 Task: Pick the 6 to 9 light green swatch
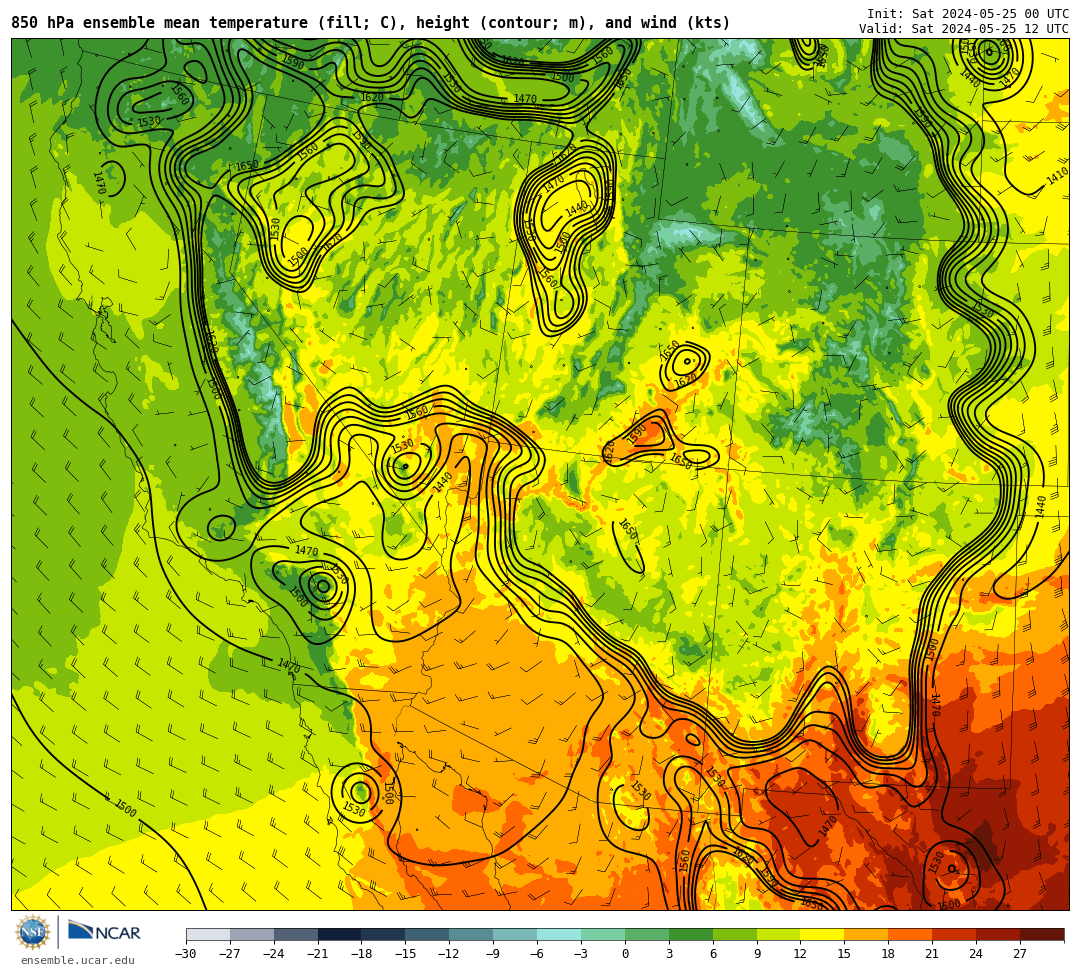pyautogui.click(x=735, y=934)
